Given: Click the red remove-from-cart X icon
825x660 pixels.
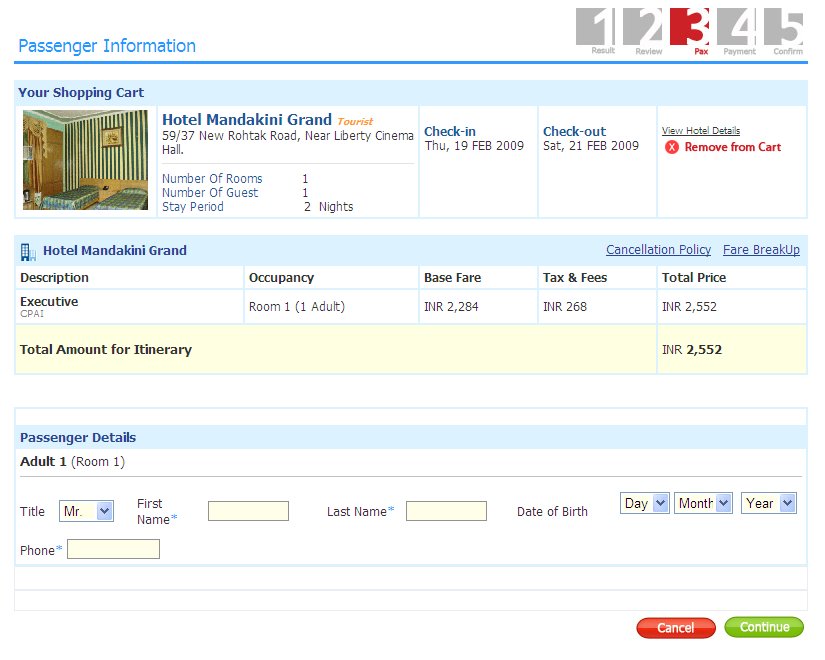Looking at the screenshot, I should click(672, 147).
